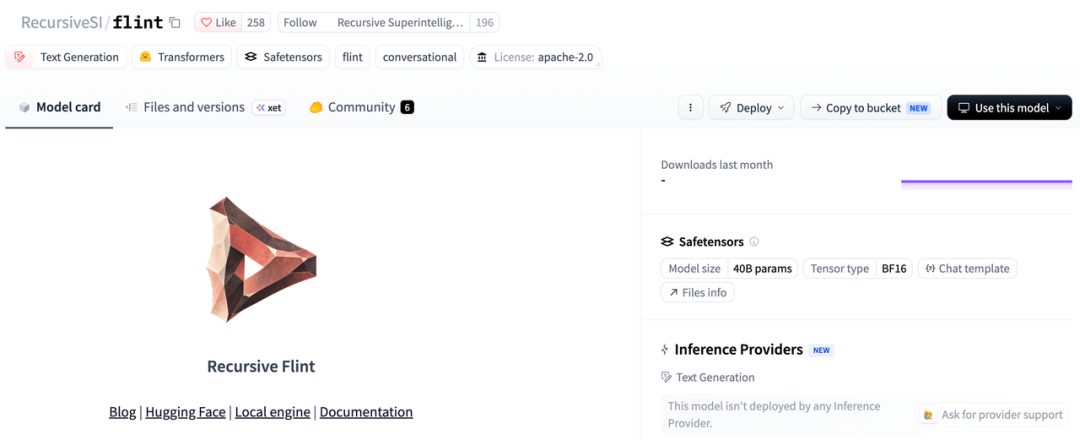Click the Model card cube icon

pyautogui.click(x=24, y=107)
